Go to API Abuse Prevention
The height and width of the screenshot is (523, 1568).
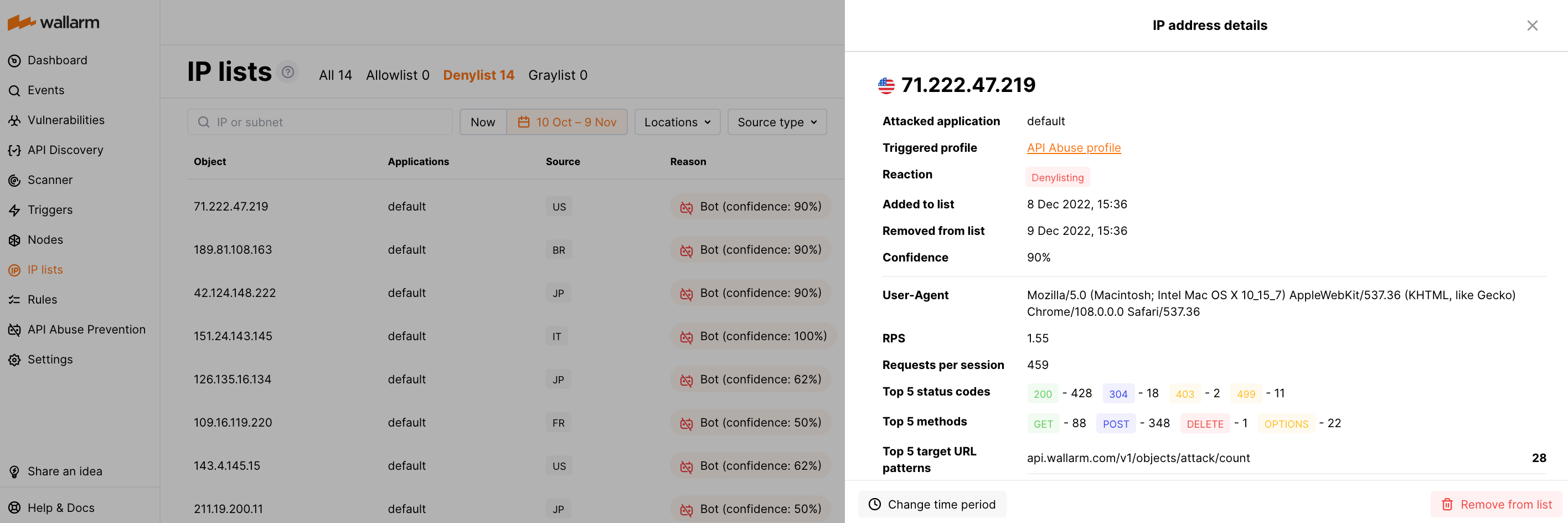[x=86, y=330]
